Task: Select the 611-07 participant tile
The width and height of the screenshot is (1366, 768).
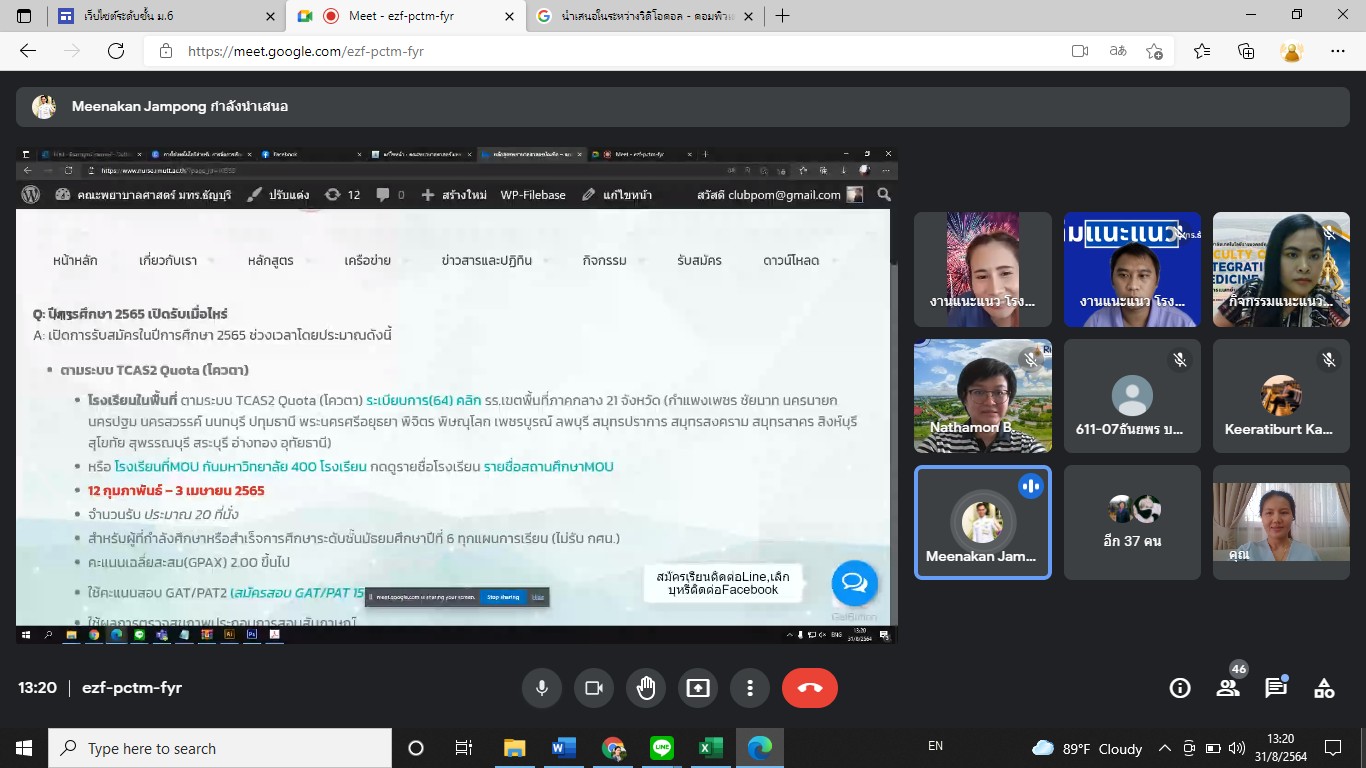Action: pos(1132,396)
